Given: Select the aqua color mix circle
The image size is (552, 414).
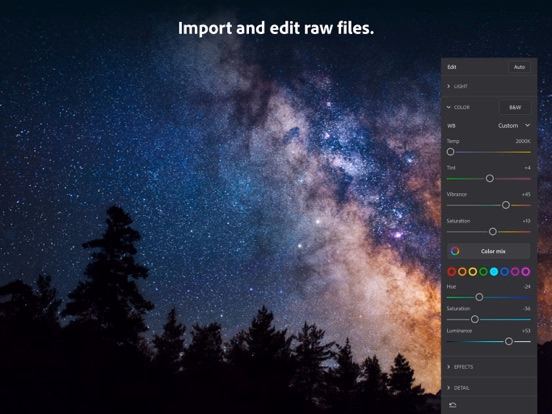Looking at the screenshot, I should [494, 271].
